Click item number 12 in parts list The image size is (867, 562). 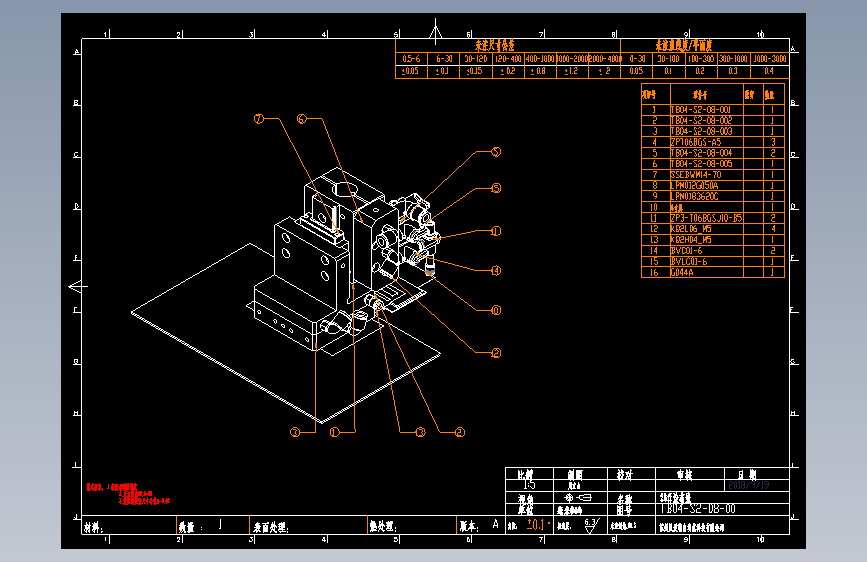click(654, 228)
